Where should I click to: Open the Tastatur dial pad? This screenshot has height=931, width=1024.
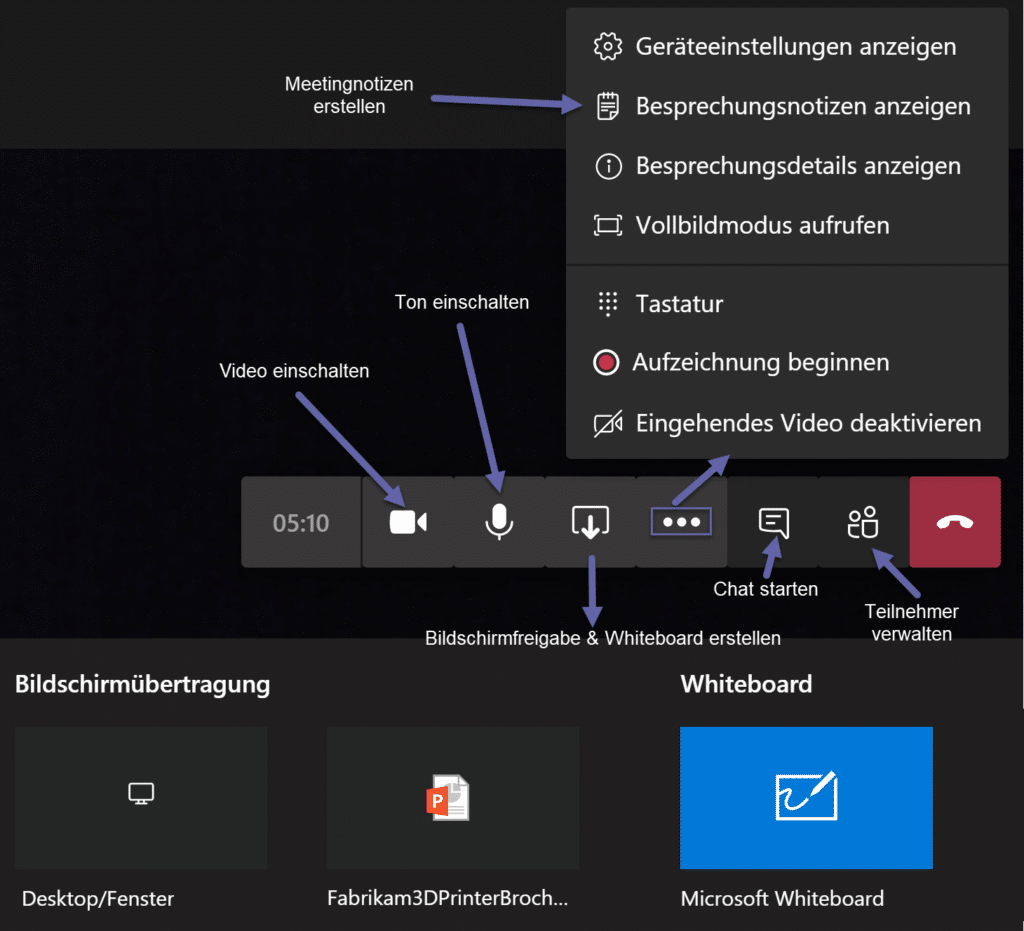pyautogui.click(x=679, y=304)
